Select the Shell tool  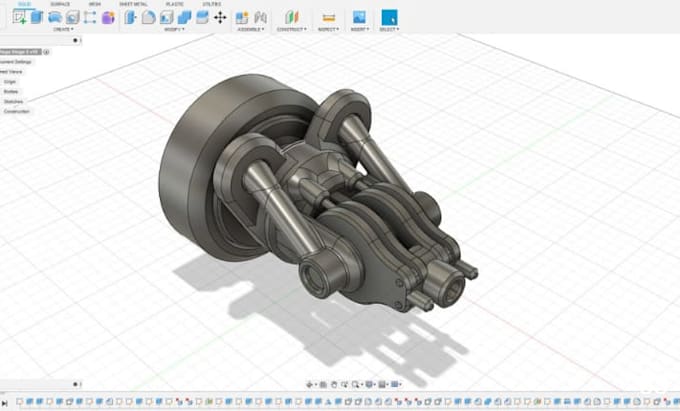click(167, 17)
